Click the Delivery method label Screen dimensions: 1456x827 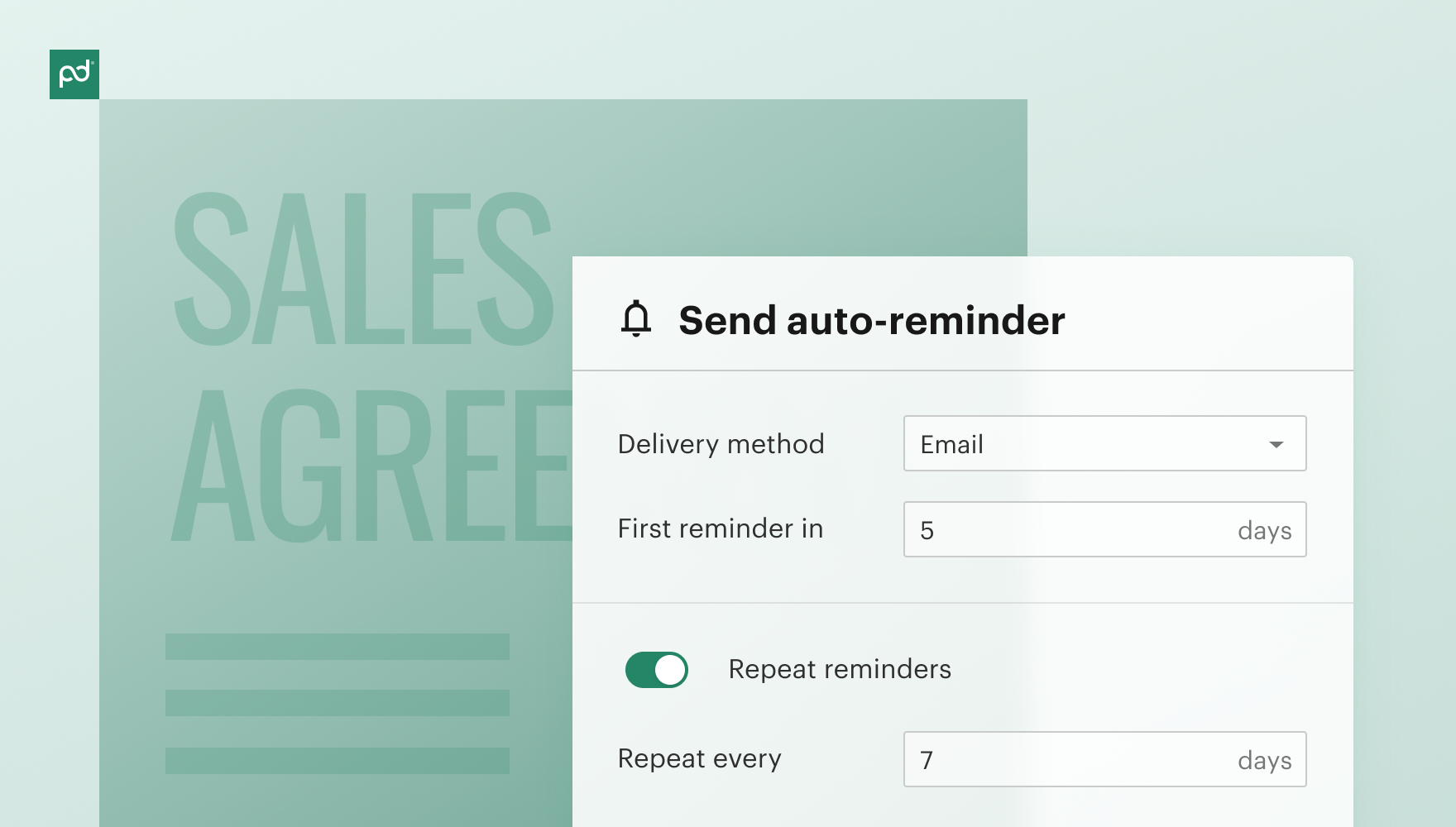721,444
